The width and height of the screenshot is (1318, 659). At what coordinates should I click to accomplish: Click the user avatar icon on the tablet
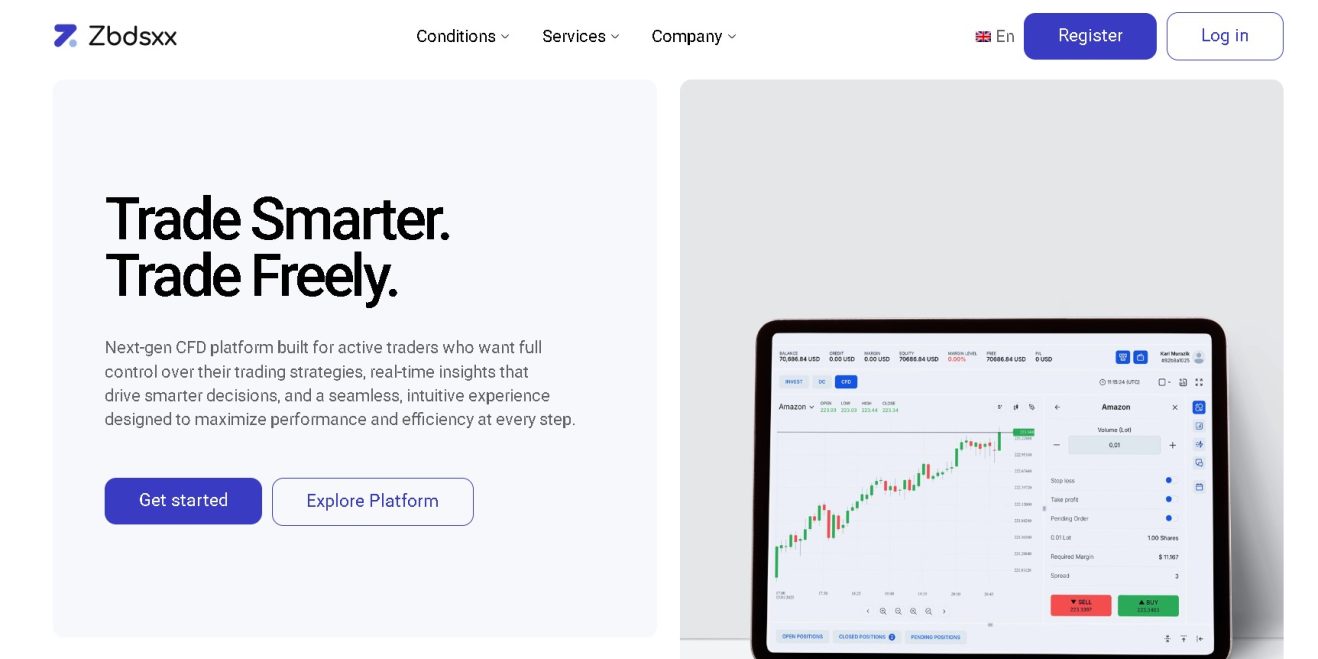1199,357
